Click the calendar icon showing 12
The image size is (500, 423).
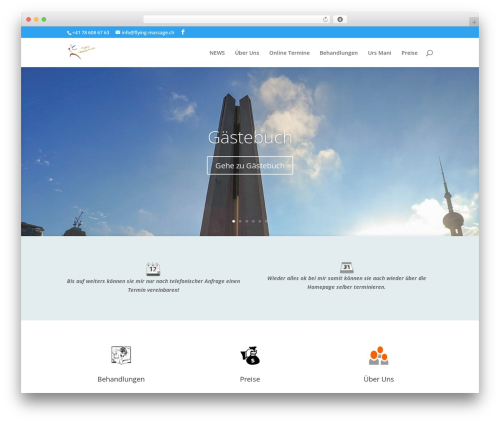point(153,269)
